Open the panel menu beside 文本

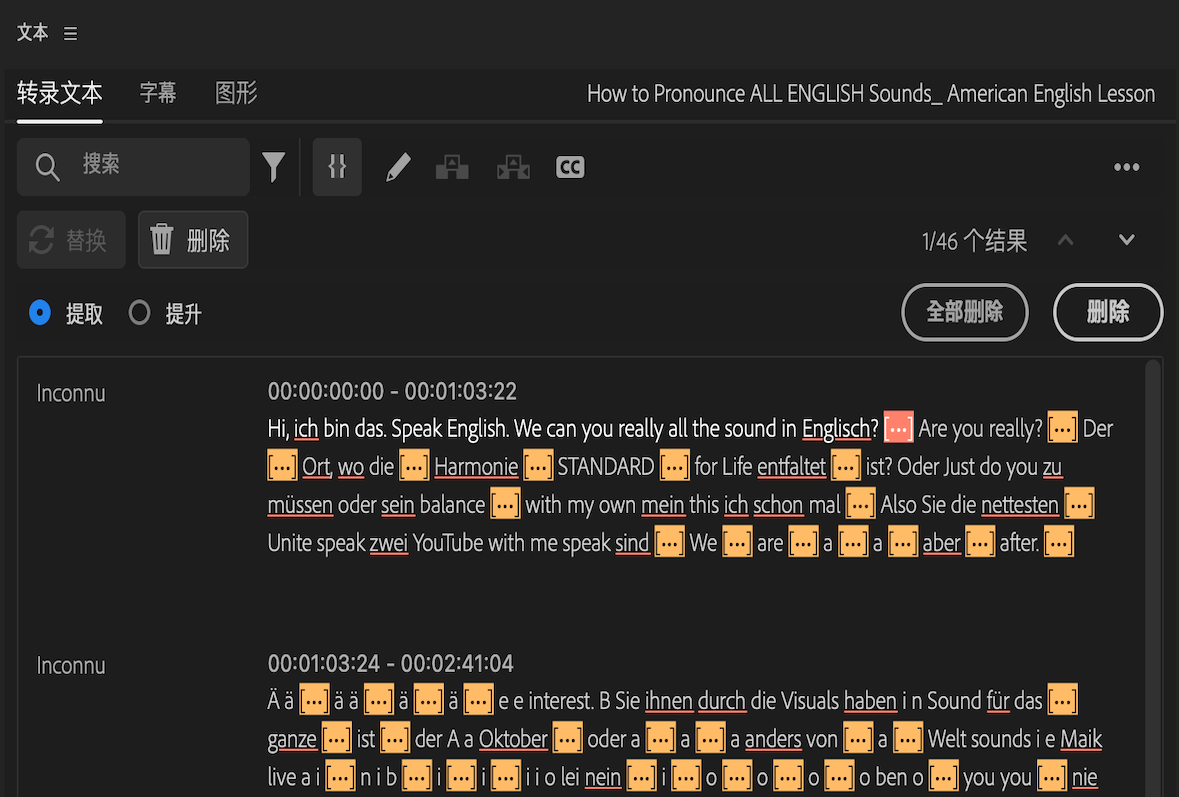tap(70, 33)
